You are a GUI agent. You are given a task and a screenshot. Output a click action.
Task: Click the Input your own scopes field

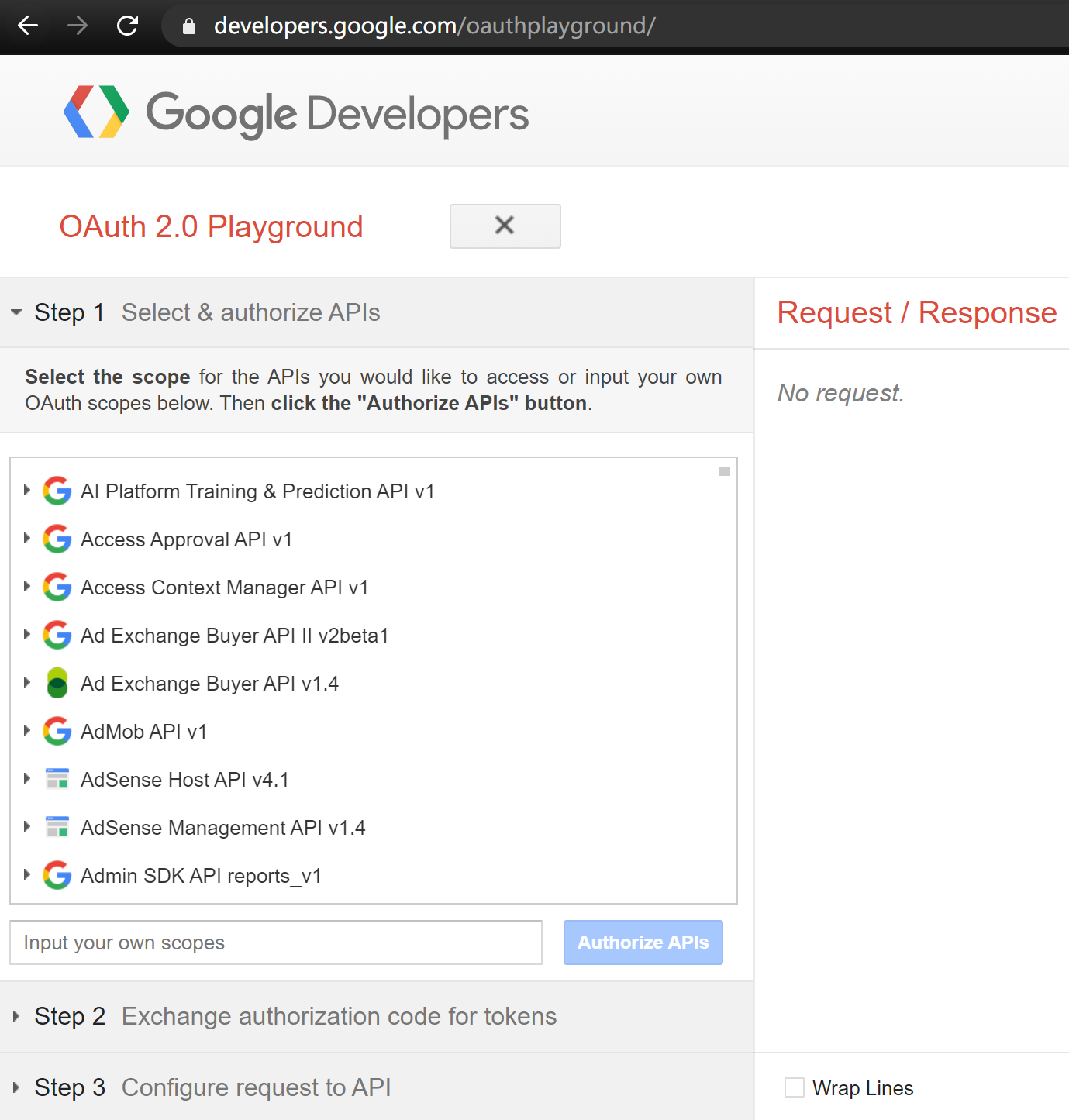(276, 943)
